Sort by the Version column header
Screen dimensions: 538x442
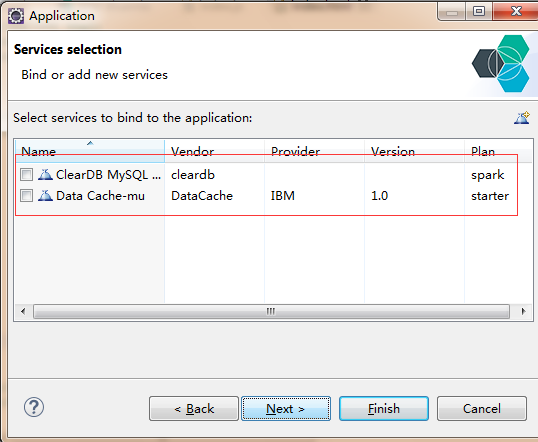click(414, 151)
